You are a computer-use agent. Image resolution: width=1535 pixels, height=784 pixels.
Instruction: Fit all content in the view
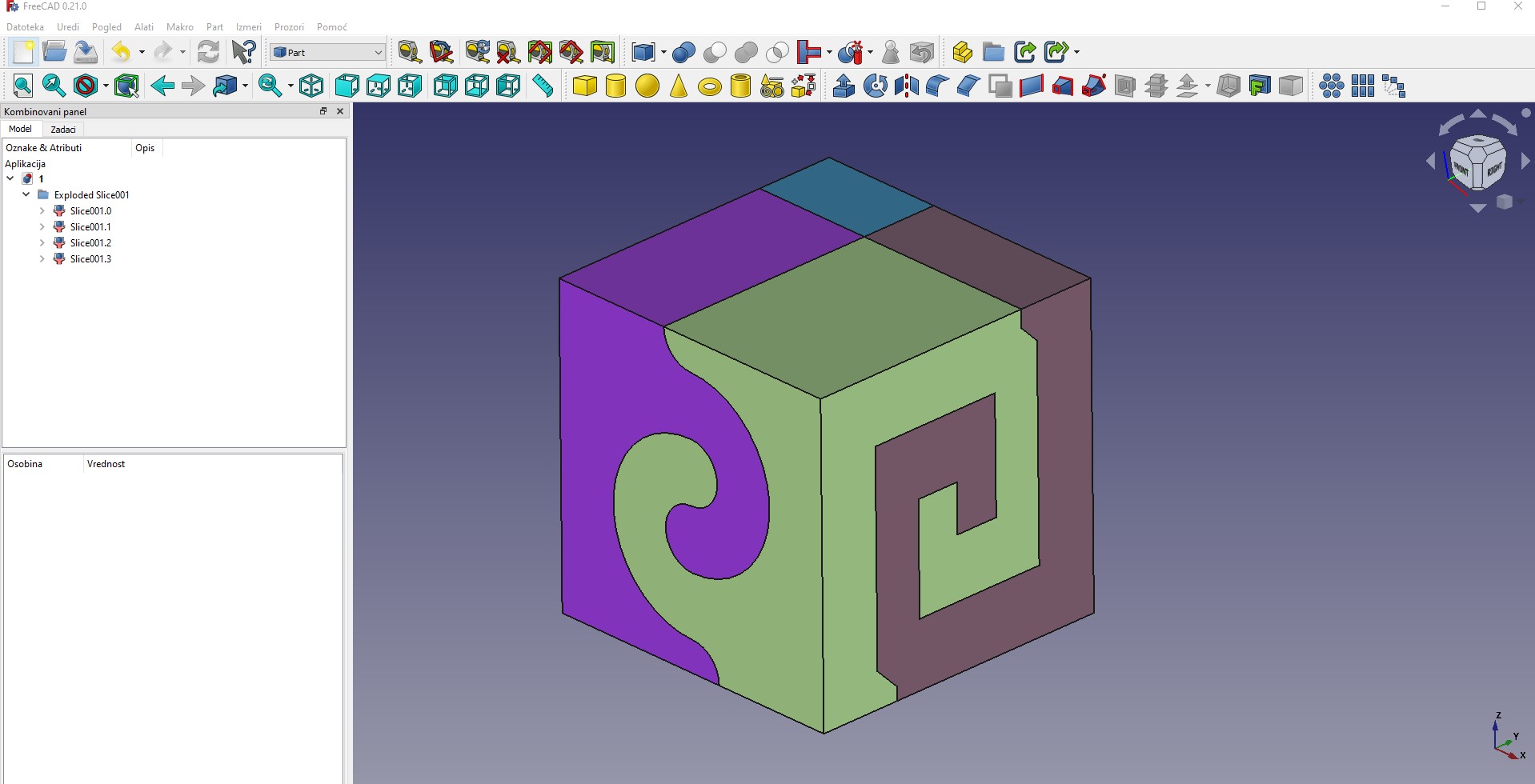pos(22,86)
